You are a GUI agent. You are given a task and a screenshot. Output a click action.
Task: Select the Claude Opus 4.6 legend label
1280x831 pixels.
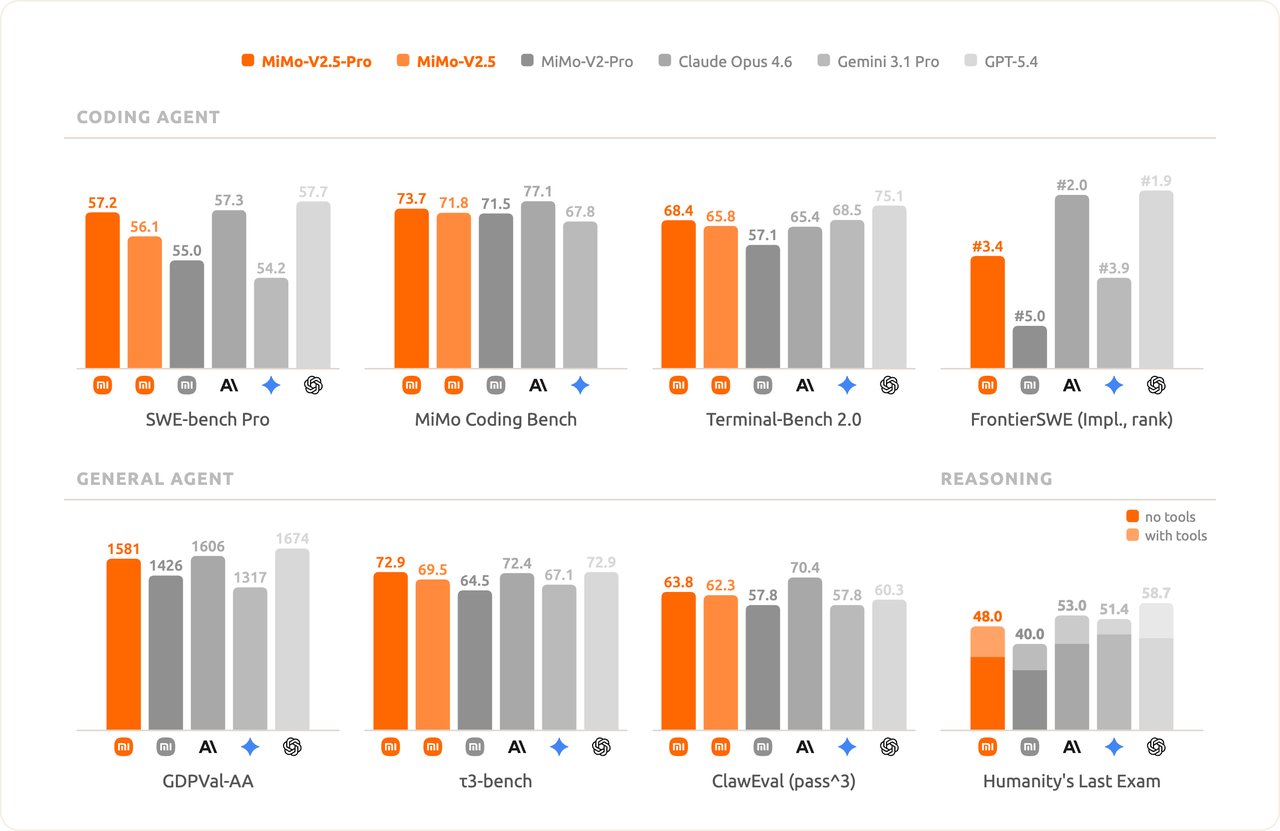click(x=735, y=62)
